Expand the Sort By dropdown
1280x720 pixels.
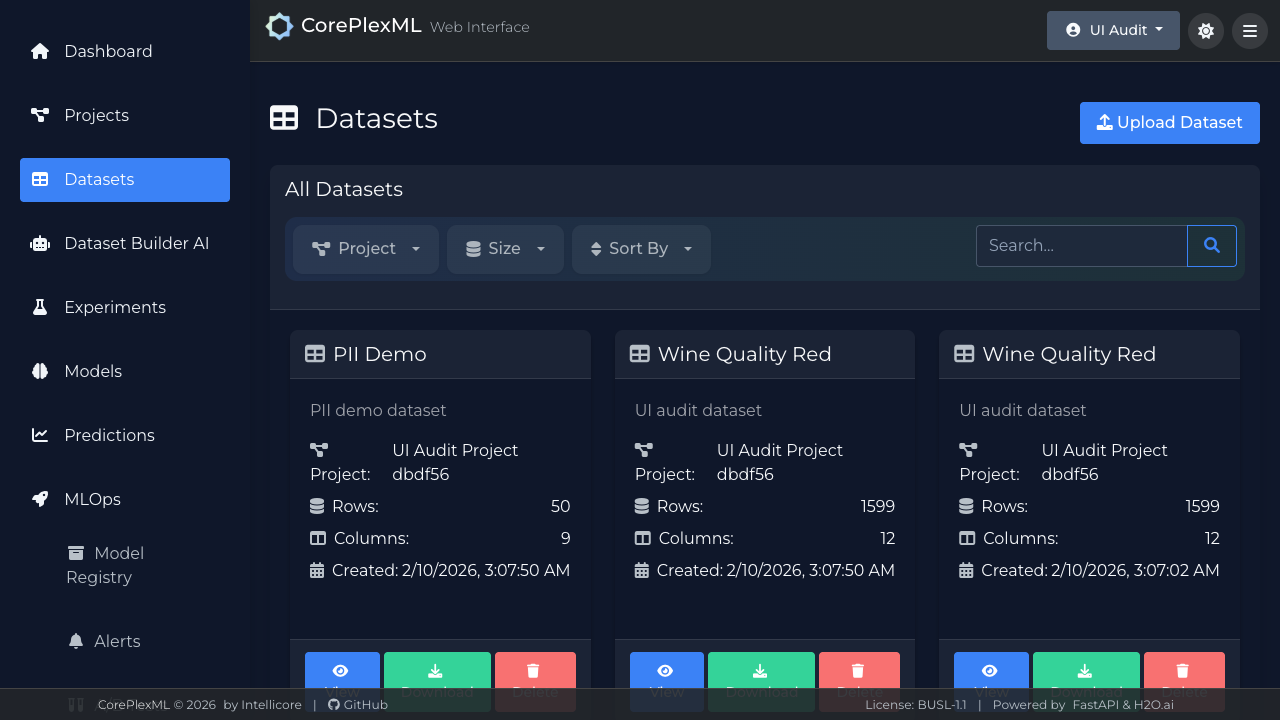point(641,249)
